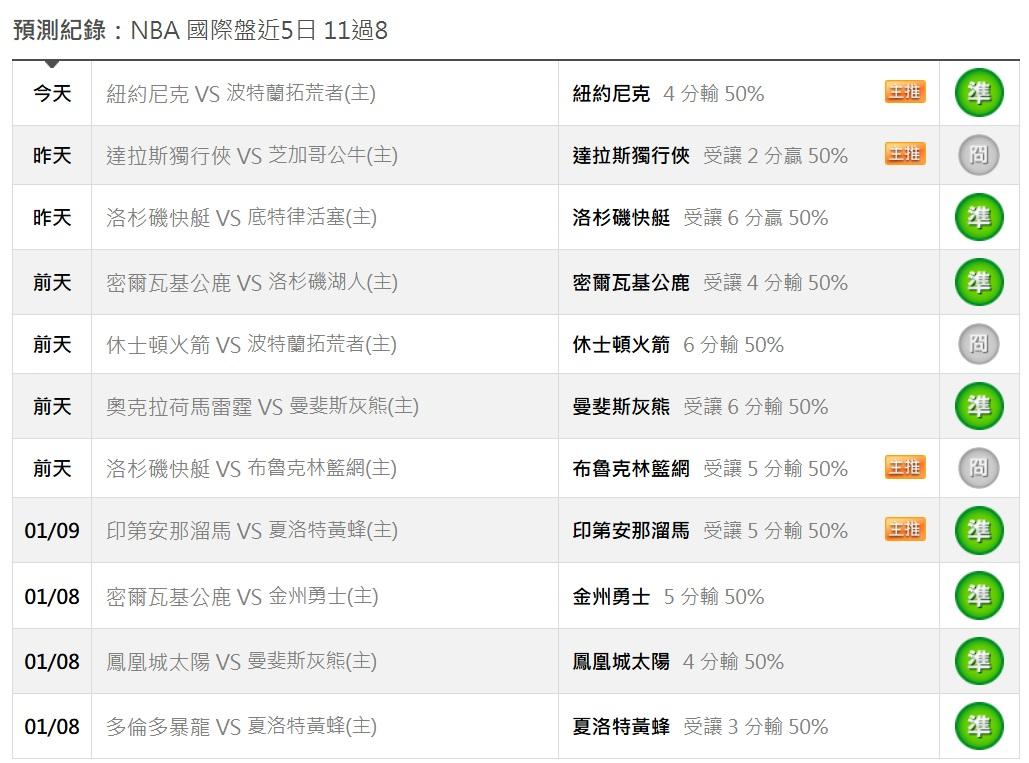Click the 01/09 date cell
1029x763 pixels.
pos(52,530)
